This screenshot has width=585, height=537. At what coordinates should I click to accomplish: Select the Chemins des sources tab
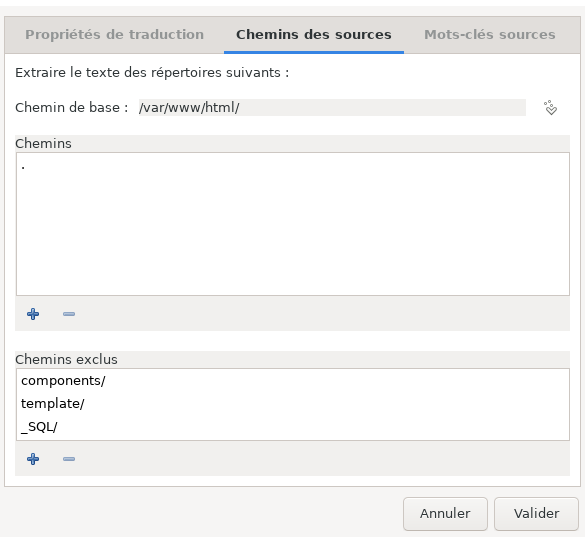314,35
